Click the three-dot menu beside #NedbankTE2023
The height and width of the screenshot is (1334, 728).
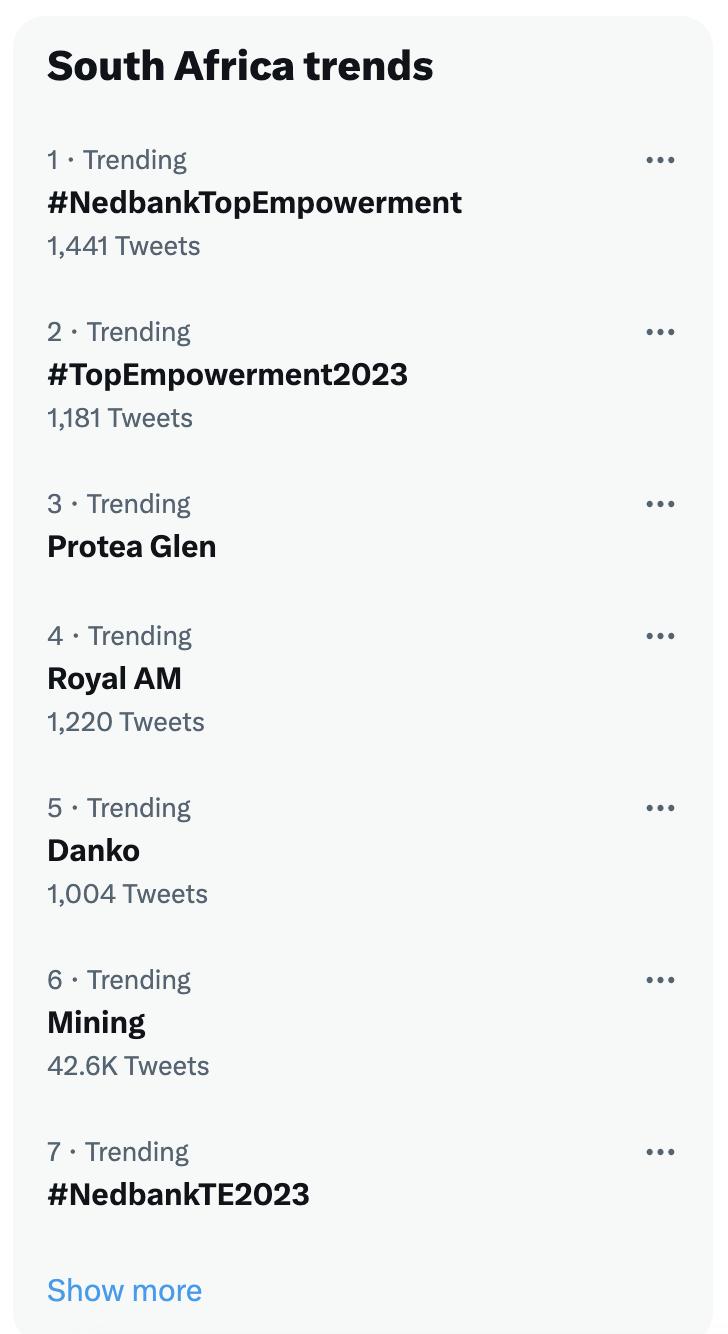tap(660, 1152)
